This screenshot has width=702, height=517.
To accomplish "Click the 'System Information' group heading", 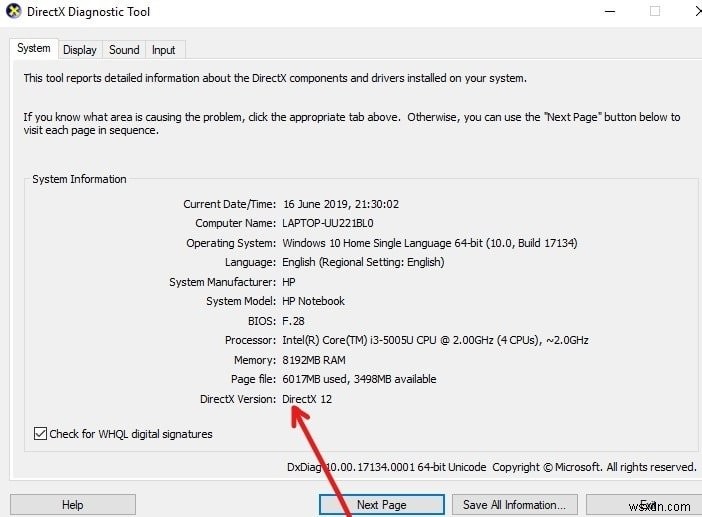I will click(x=79, y=179).
